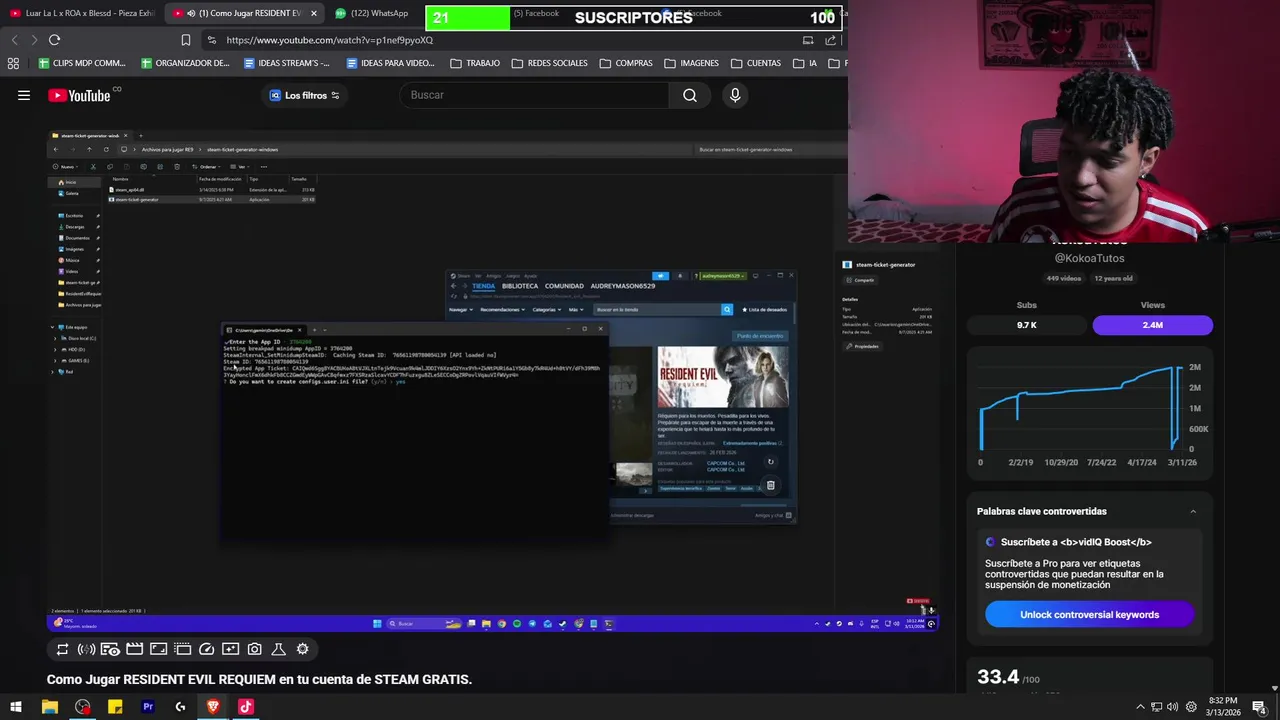Switch to the Luar La L x ROA tab

tap(82, 13)
